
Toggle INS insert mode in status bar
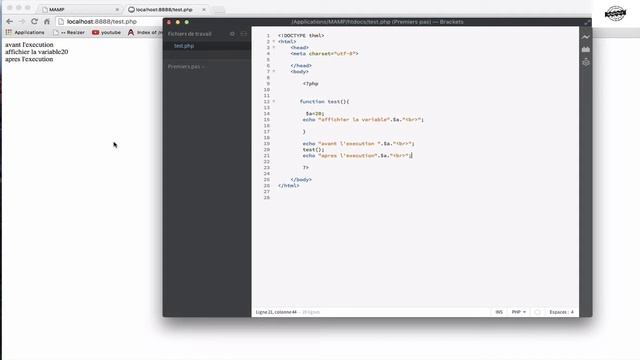click(499, 312)
